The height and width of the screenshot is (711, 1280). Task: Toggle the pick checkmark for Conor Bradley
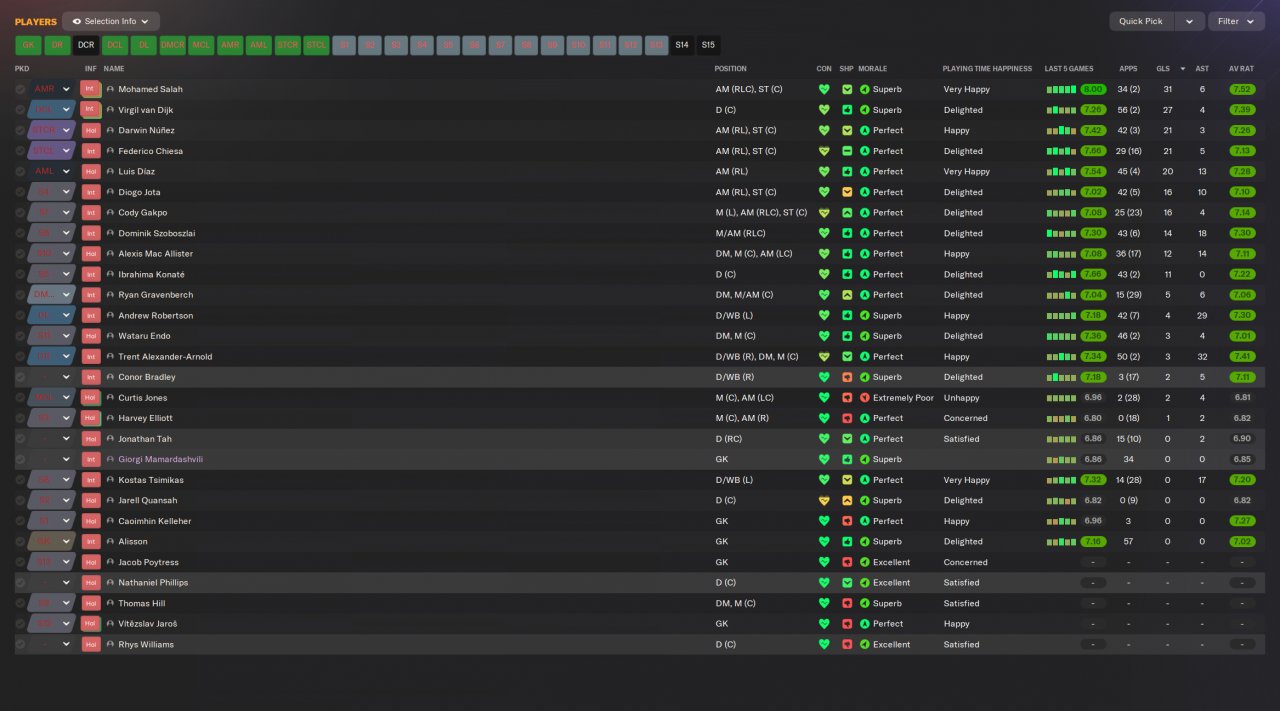[x=20, y=377]
